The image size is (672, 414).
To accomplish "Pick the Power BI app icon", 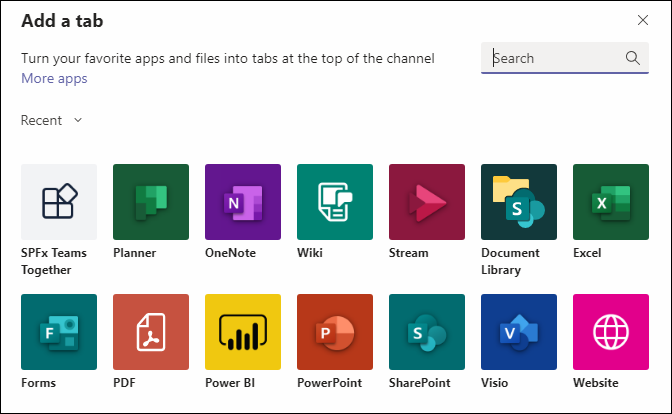I will [243, 332].
